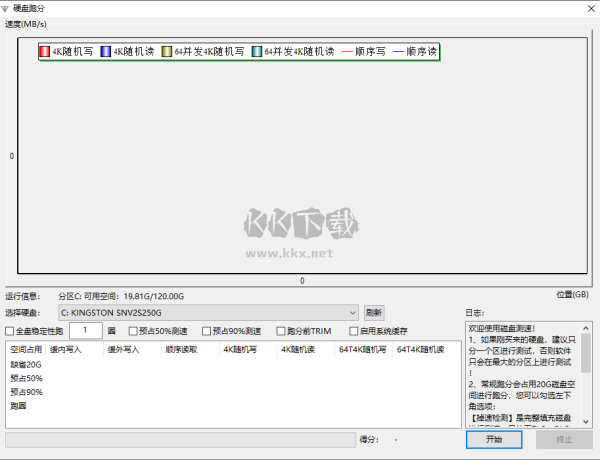
Task: Click the 64T4K随机写 column header
Action: 363,349
